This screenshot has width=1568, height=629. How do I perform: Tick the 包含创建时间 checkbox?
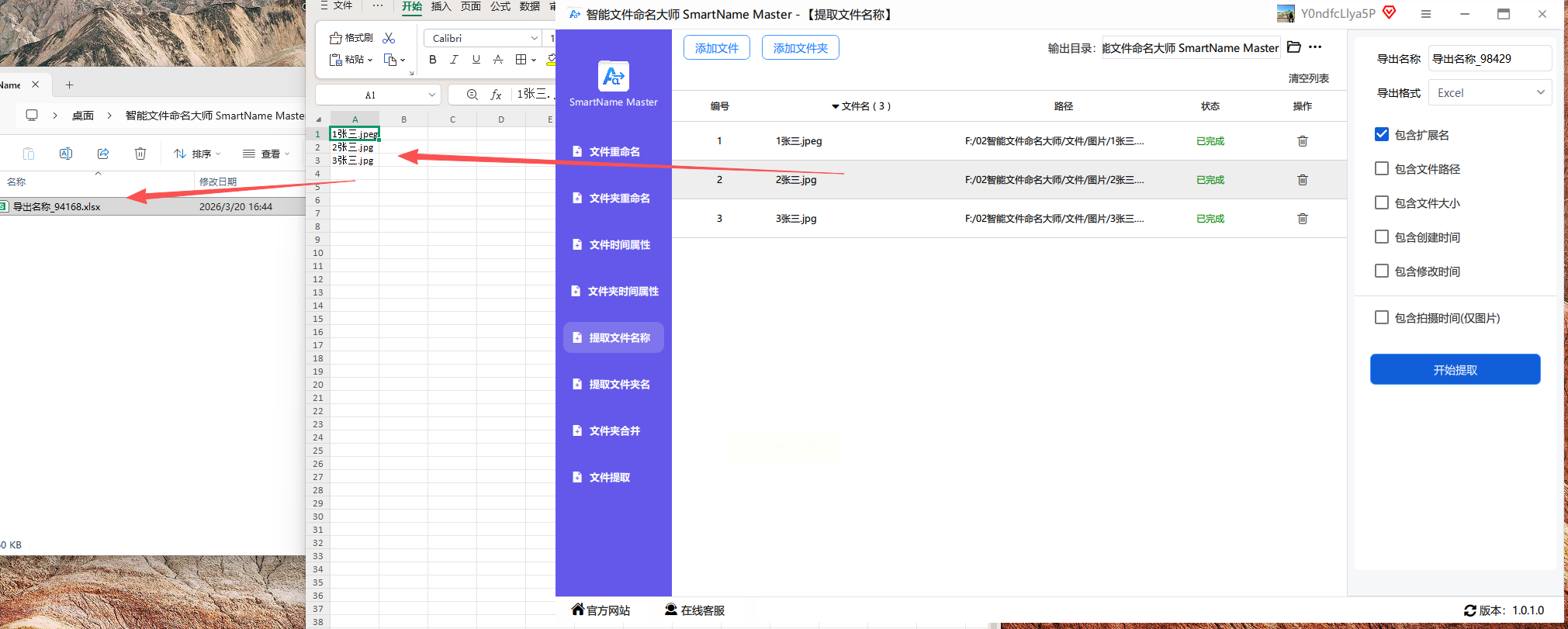(x=1382, y=237)
